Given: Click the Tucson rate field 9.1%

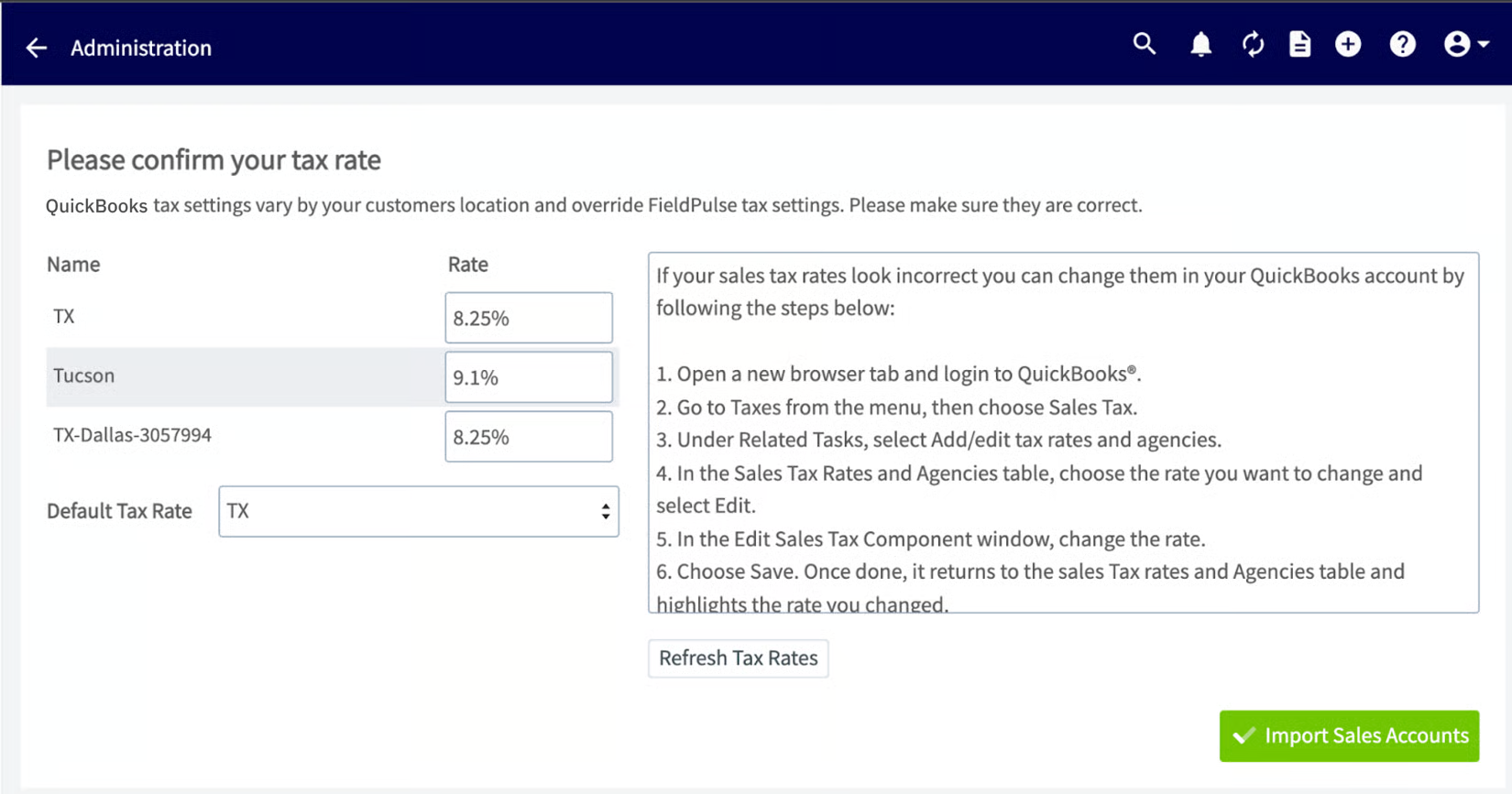Looking at the screenshot, I should click(529, 377).
